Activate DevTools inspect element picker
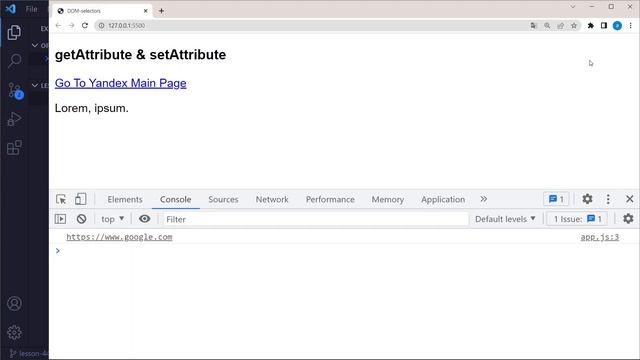The height and width of the screenshot is (360, 640). 61,199
